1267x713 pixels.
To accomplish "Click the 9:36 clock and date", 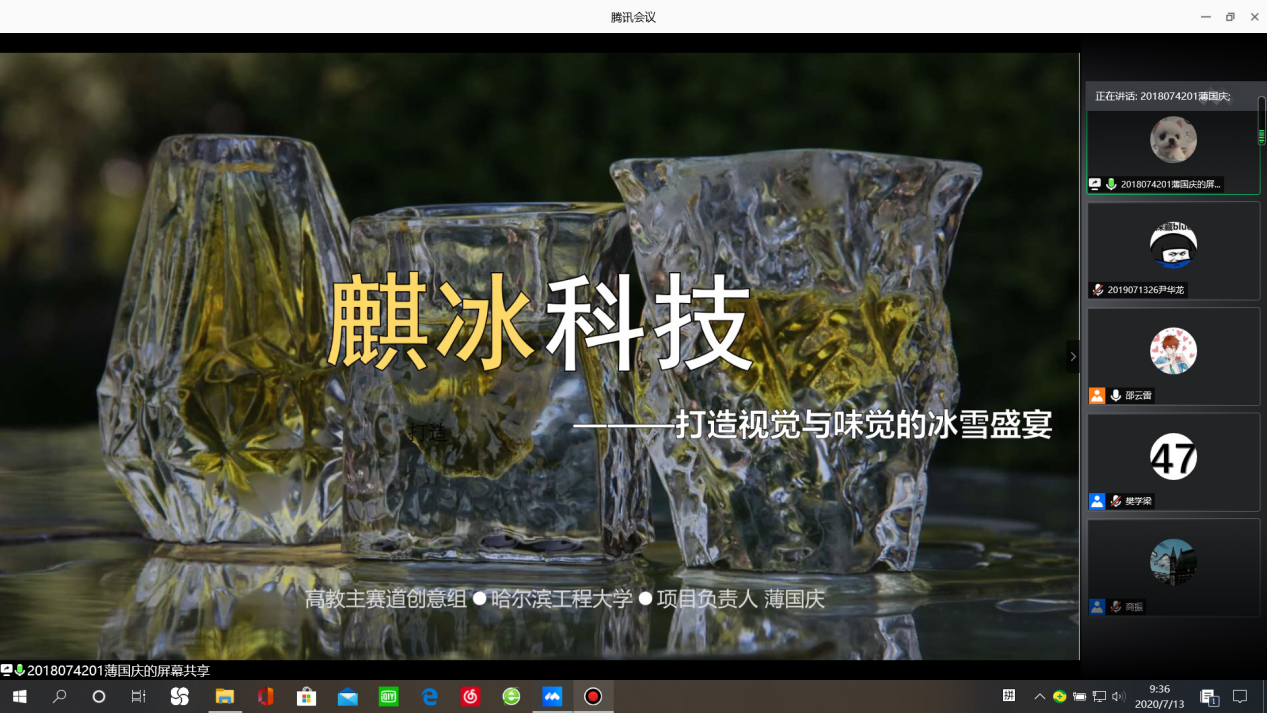I will pyautogui.click(x=1160, y=696).
